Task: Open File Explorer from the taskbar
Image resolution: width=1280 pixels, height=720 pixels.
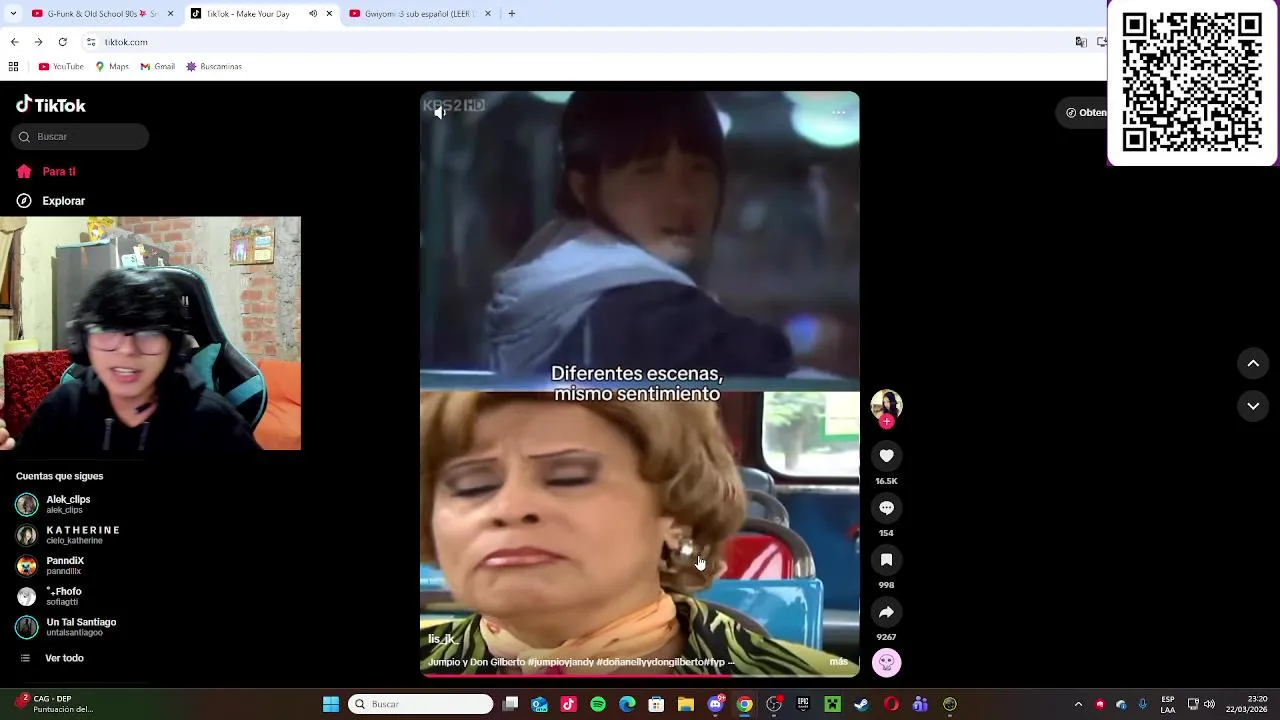Action: tap(686, 704)
